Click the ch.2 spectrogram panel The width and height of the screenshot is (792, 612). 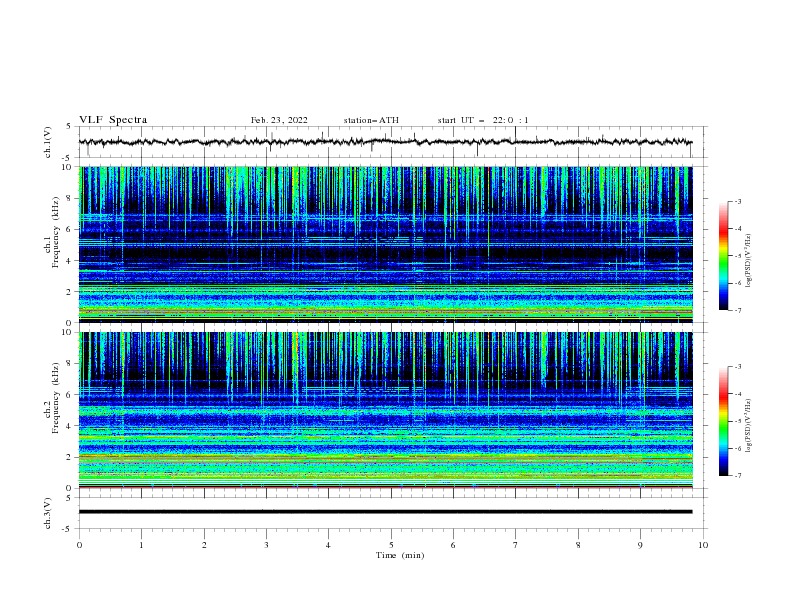[x=385, y=410]
